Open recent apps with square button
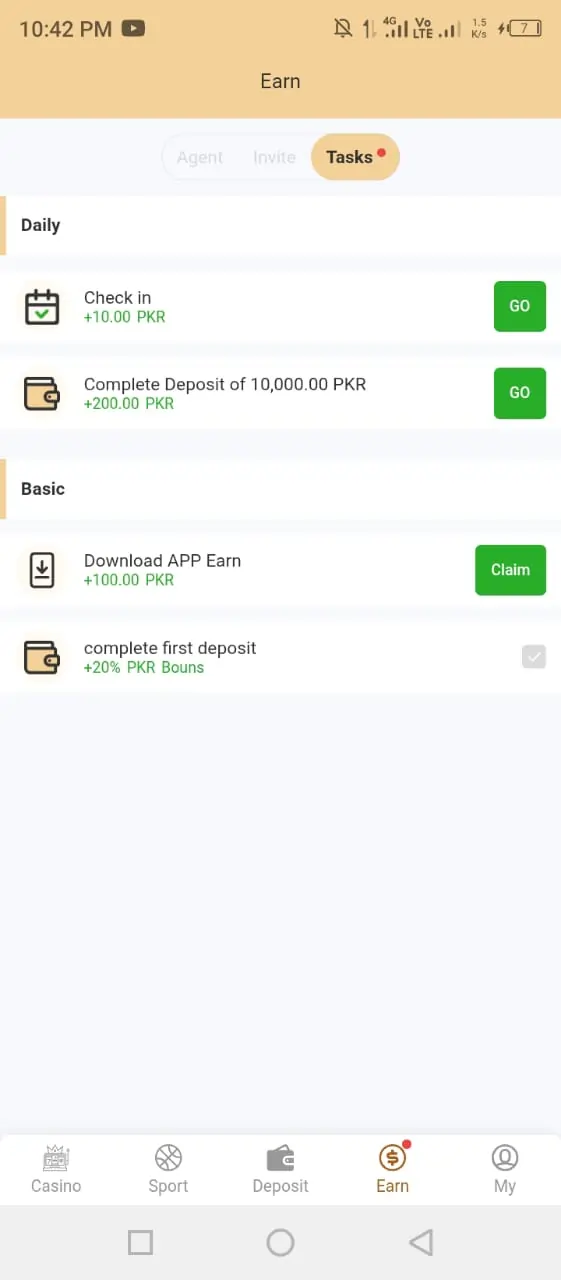Screen dimensions: 561x1280 (140, 1243)
